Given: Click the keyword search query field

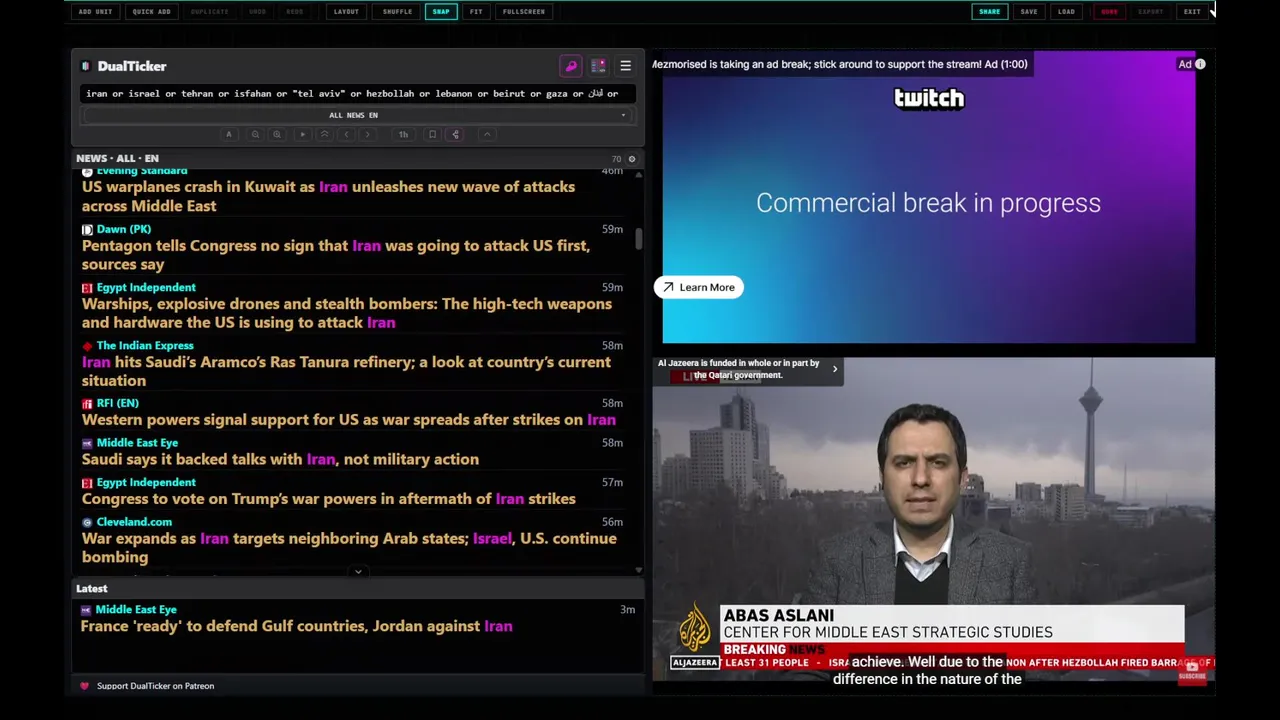Looking at the screenshot, I should [357, 94].
